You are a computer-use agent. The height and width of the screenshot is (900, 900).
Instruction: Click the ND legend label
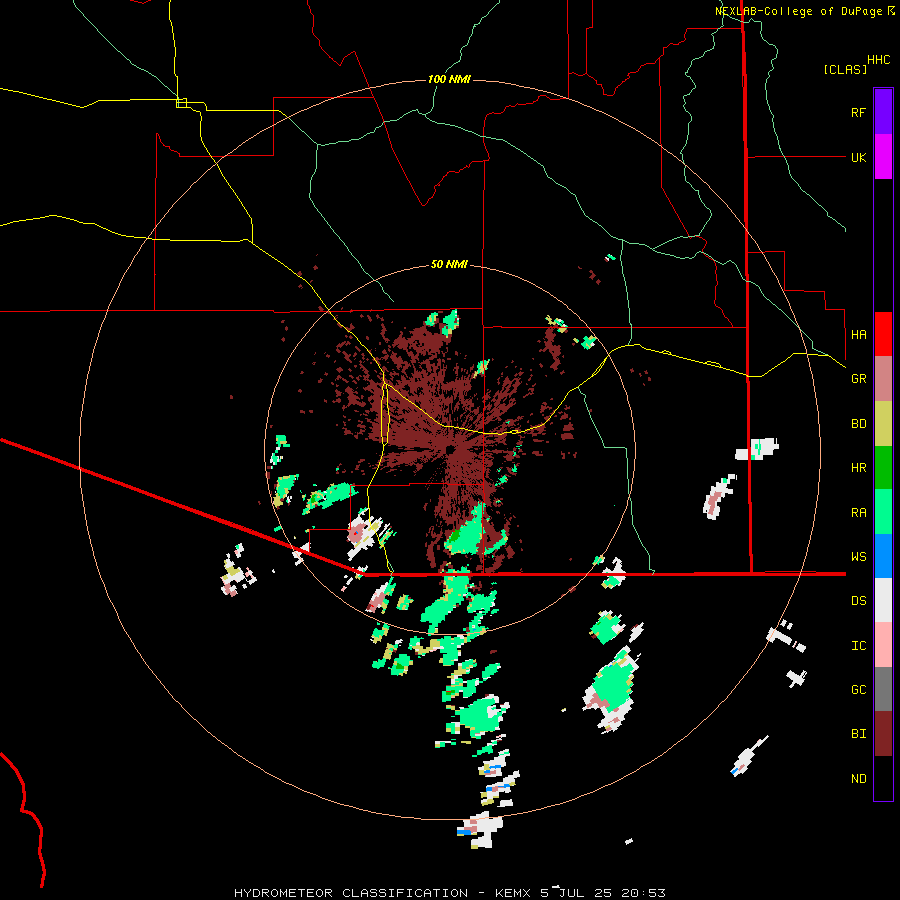click(858, 778)
